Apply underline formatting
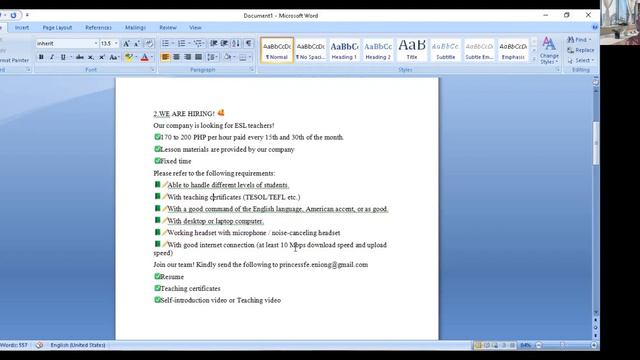Viewport: 640px width, 360px height. tap(63, 57)
